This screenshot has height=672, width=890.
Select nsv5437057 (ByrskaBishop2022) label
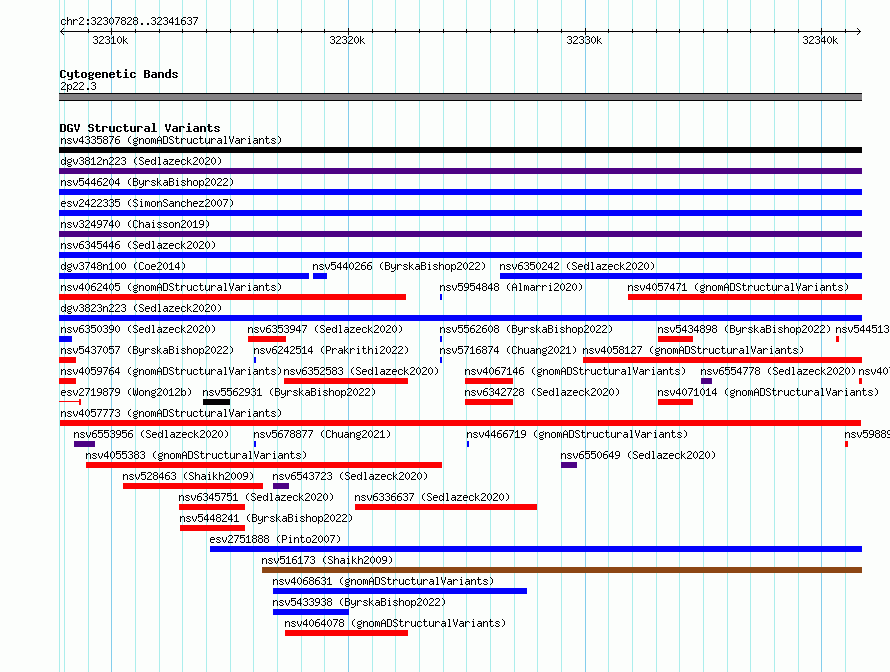pyautogui.click(x=147, y=350)
